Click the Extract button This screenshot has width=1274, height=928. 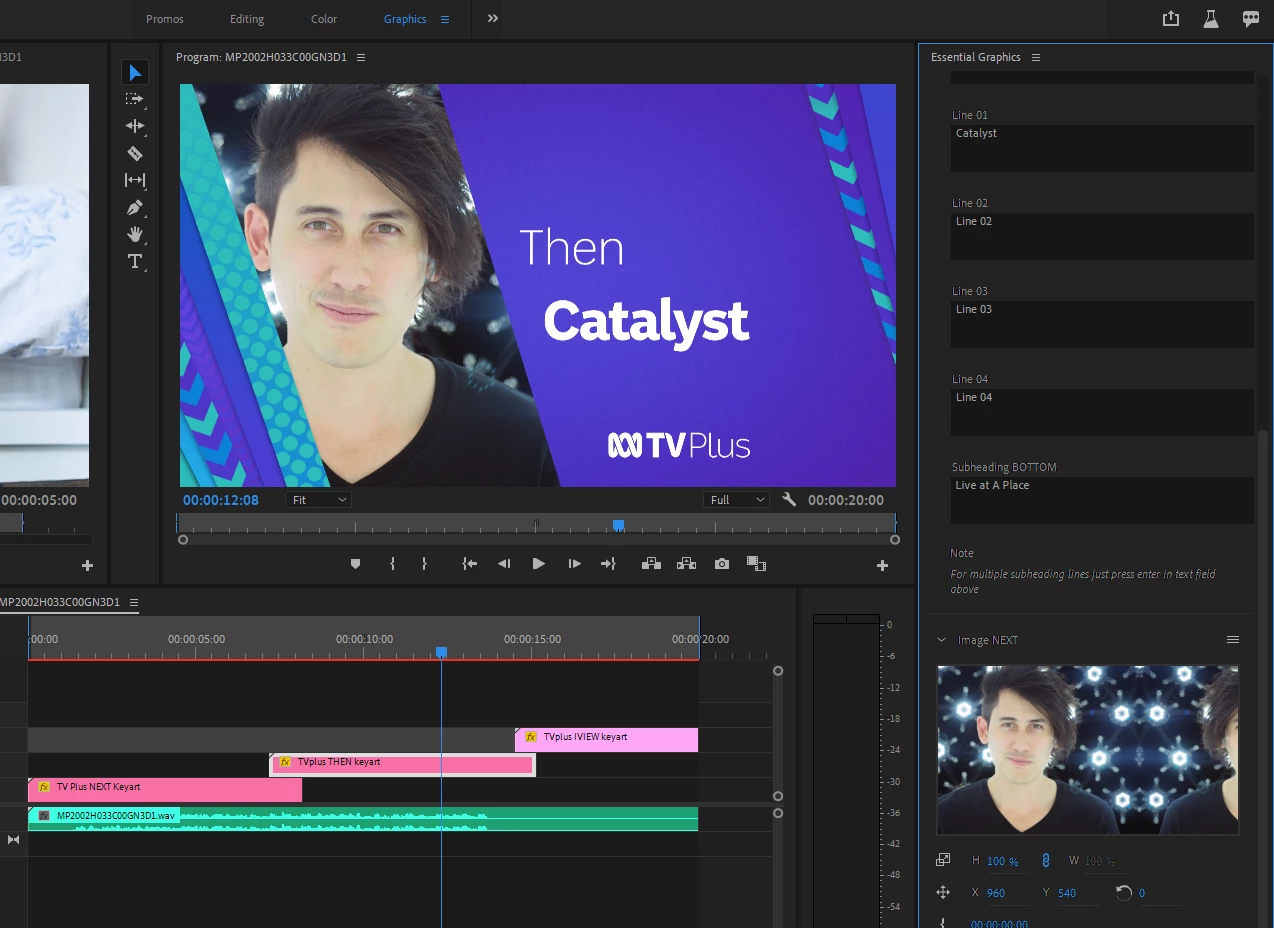686,564
